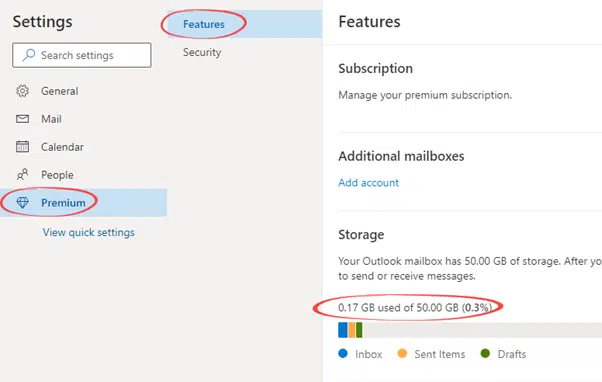Focus the Search settings input field
Viewport: 602px width, 382px height.
pos(82,55)
